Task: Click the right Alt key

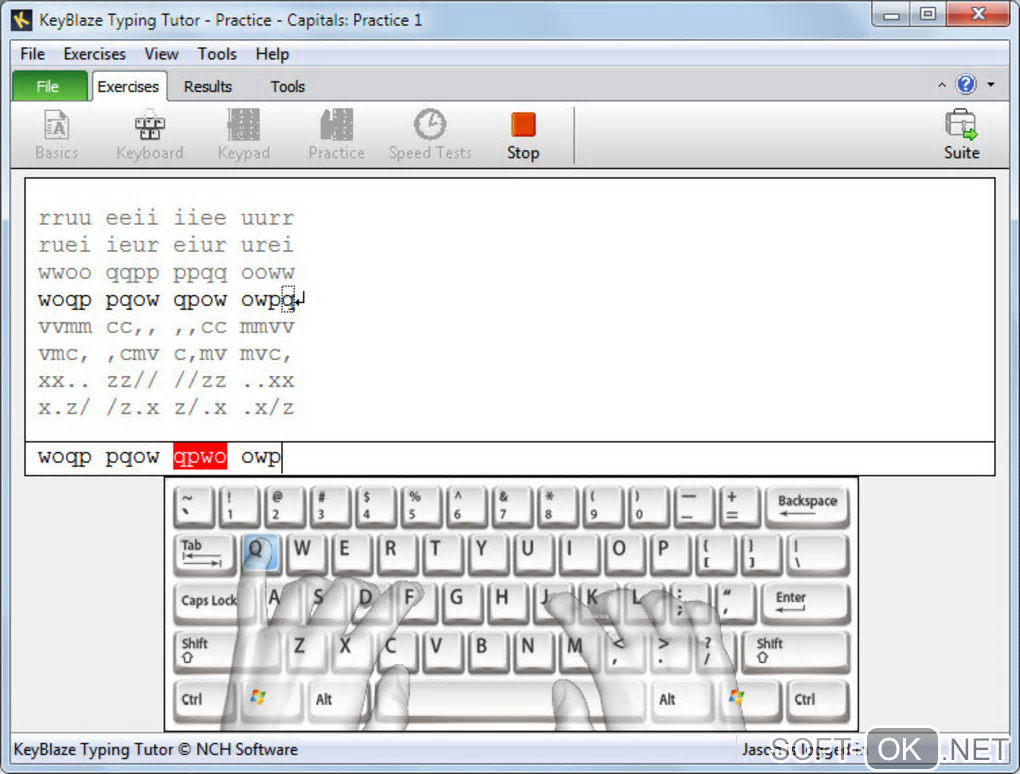Action: click(680, 700)
